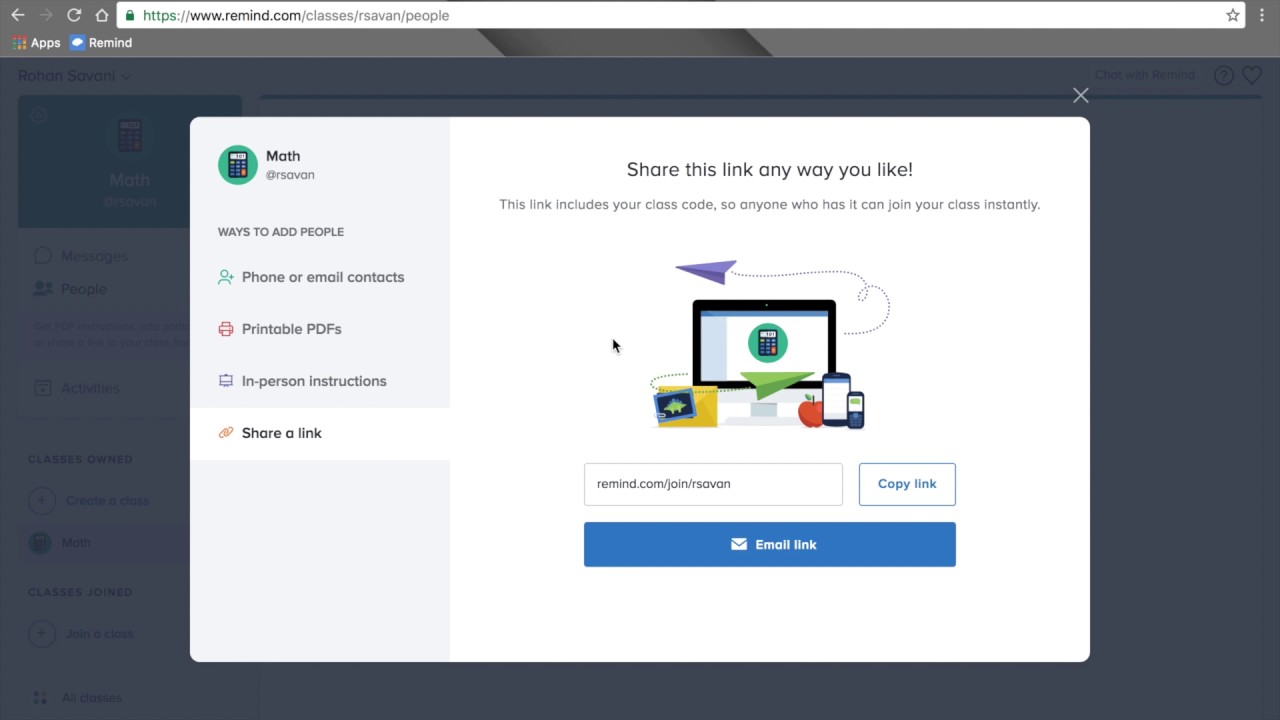The width and height of the screenshot is (1280, 720).
Task: Expand the Rohan Savani account dropdown
Action: pyautogui.click(x=74, y=76)
